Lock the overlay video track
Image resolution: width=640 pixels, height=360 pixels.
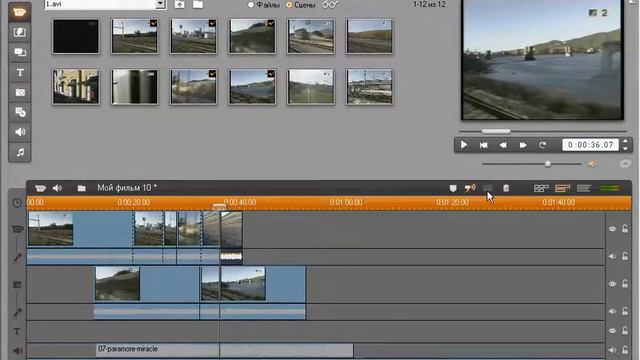pos(625,283)
